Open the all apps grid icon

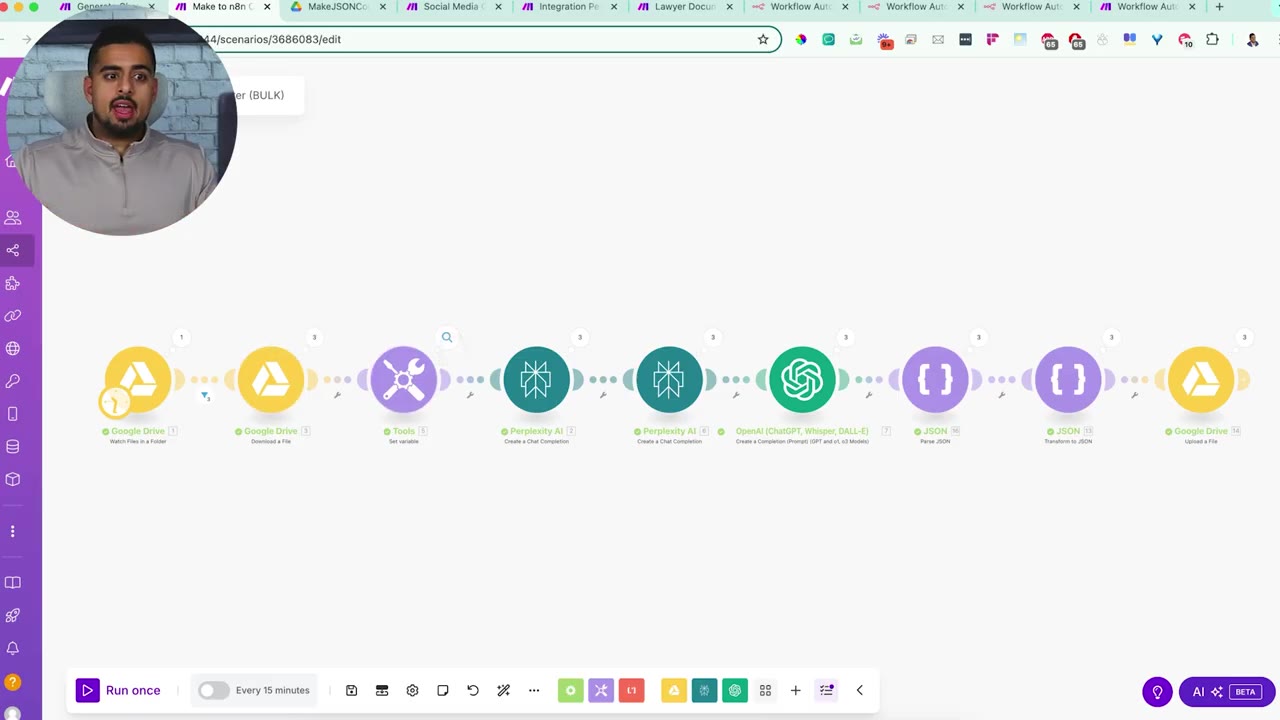765,690
